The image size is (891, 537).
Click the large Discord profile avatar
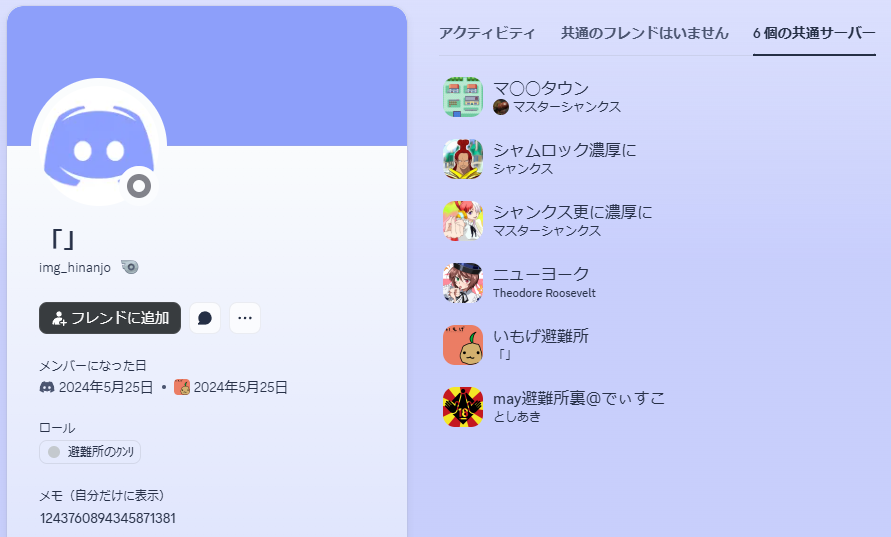click(x=99, y=142)
